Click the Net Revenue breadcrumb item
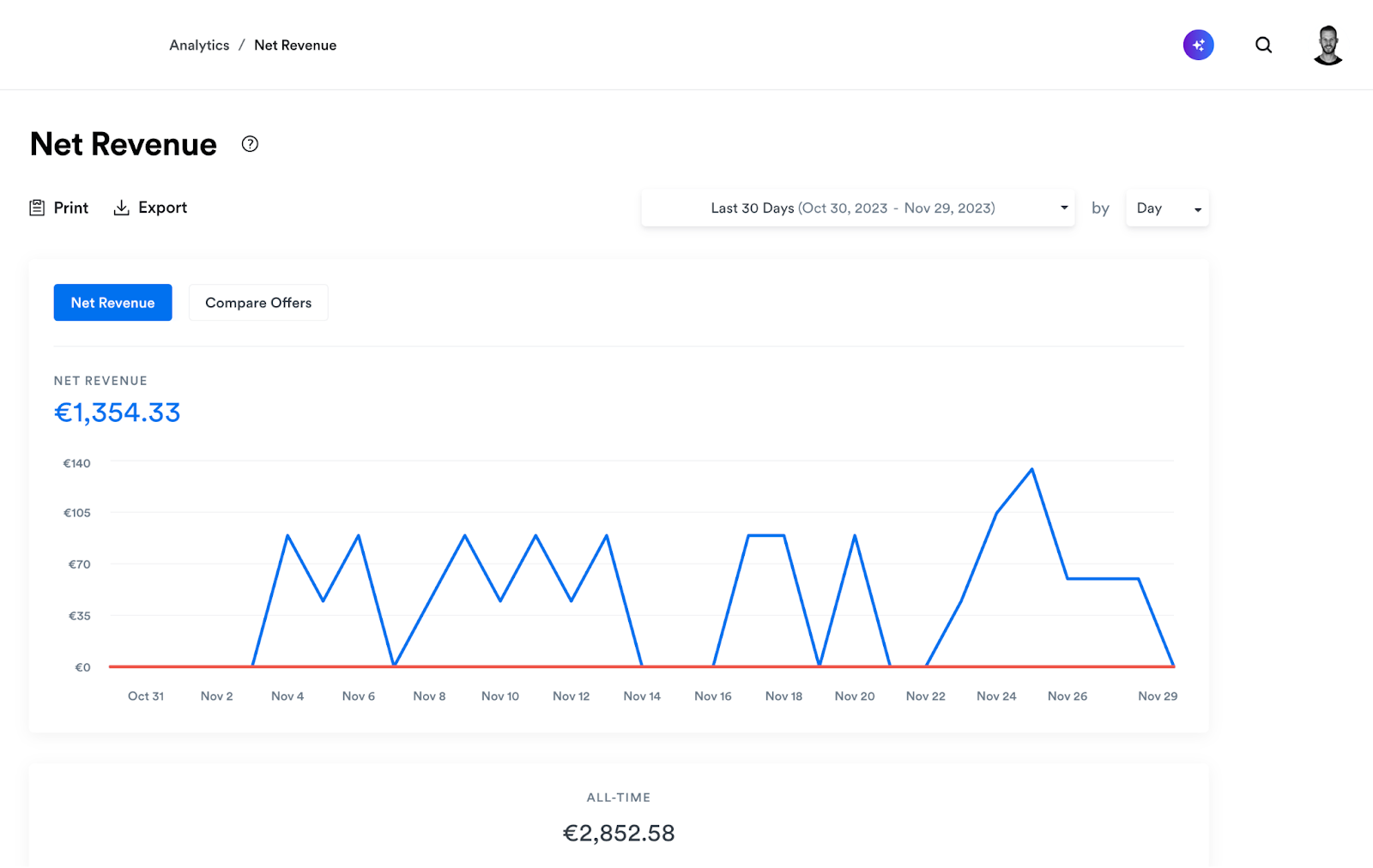The height and width of the screenshot is (868, 1373). [x=295, y=45]
